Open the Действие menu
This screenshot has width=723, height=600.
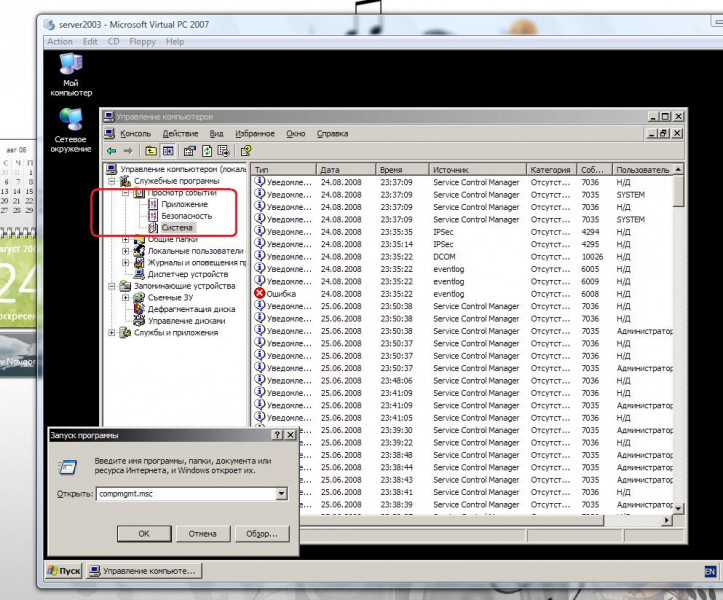[x=180, y=134]
